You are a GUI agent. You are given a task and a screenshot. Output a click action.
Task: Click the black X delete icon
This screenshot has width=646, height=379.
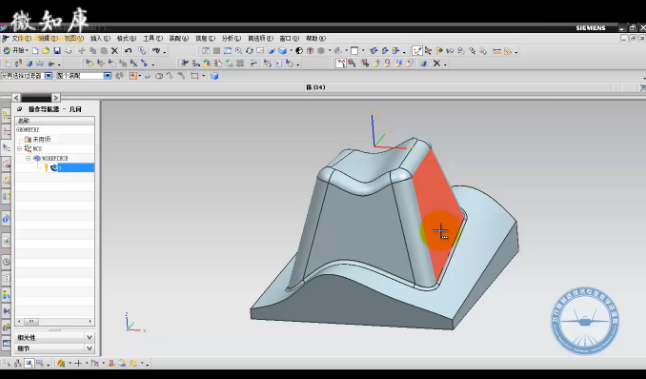(115, 51)
